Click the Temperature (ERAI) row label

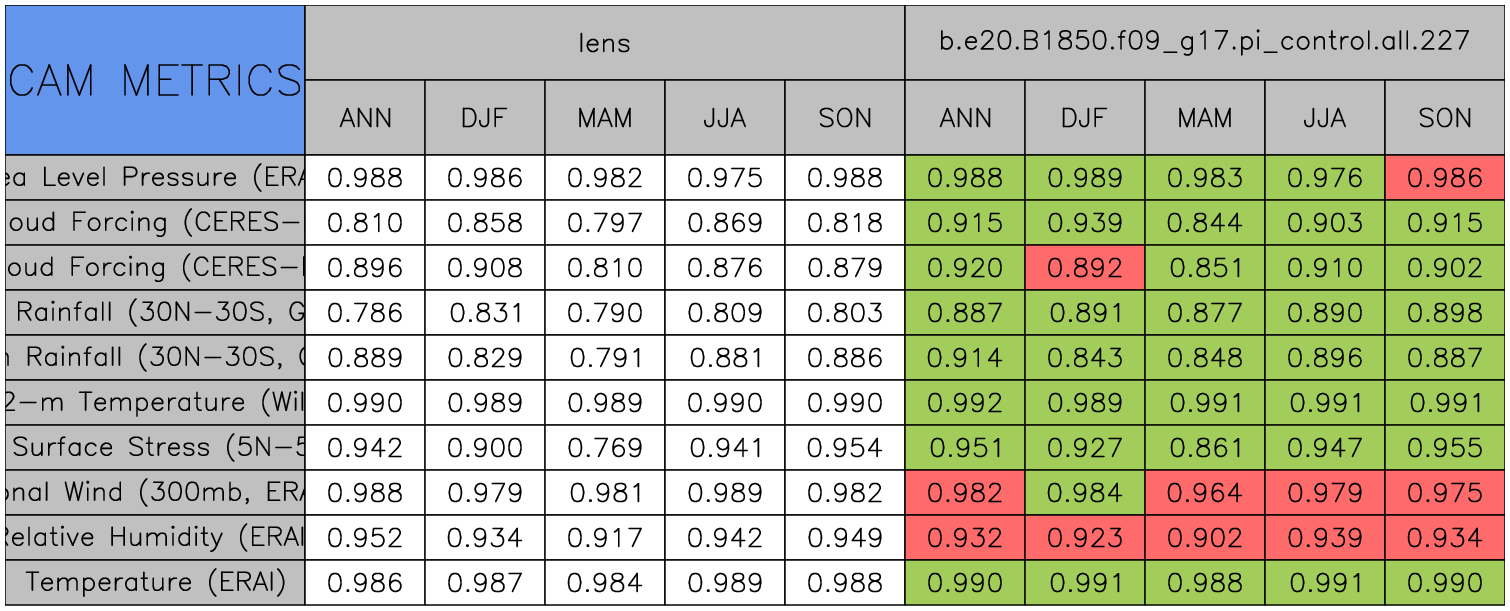155,583
